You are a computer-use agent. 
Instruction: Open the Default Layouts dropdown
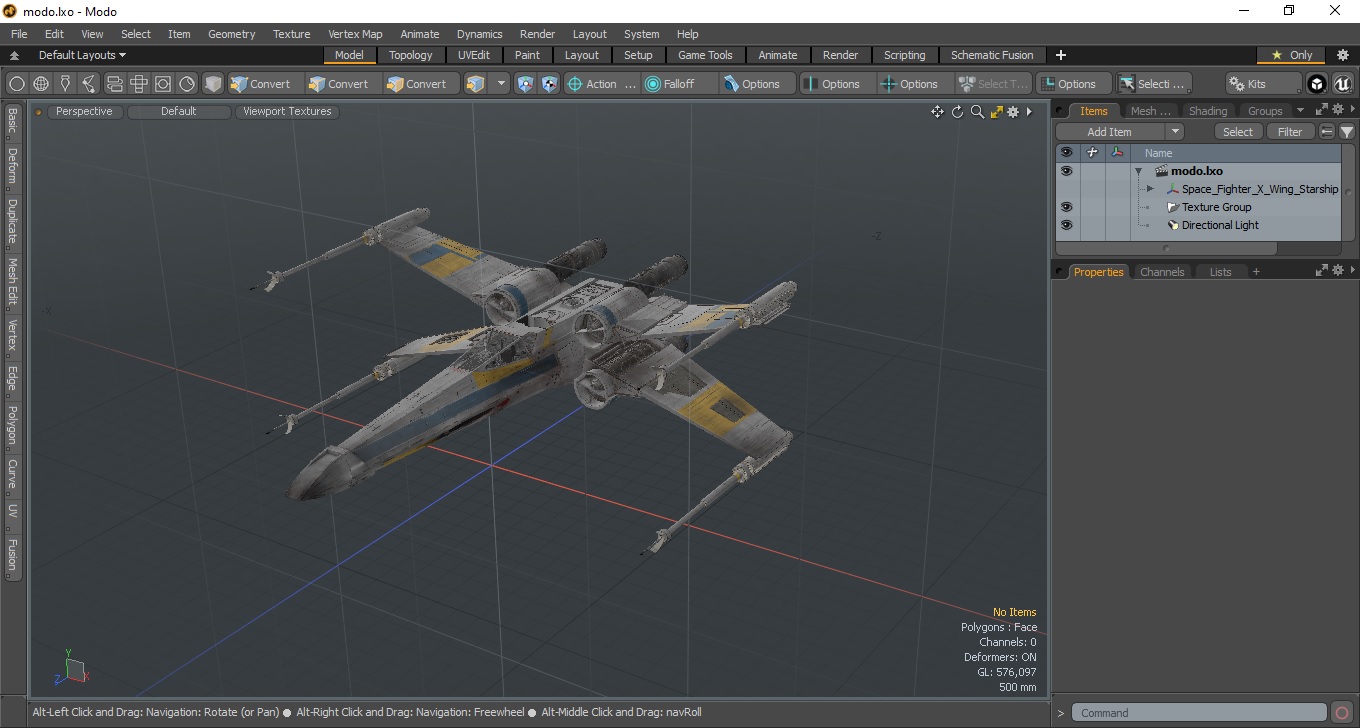pos(82,55)
